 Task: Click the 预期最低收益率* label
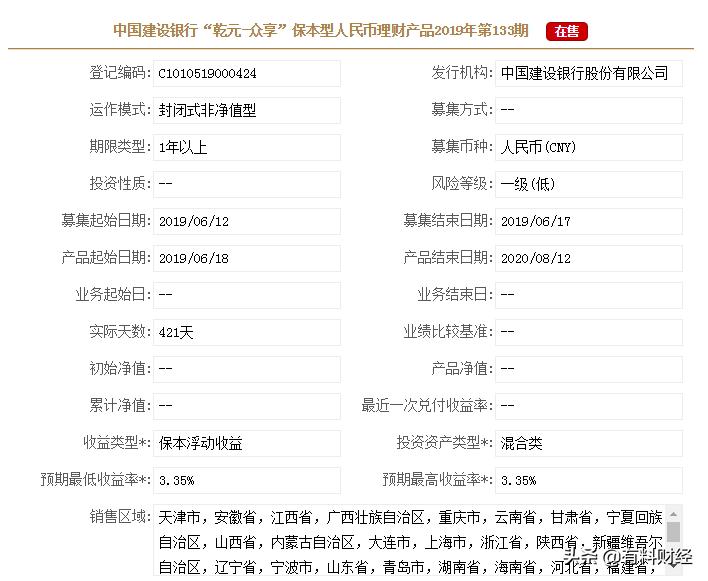(x=96, y=480)
